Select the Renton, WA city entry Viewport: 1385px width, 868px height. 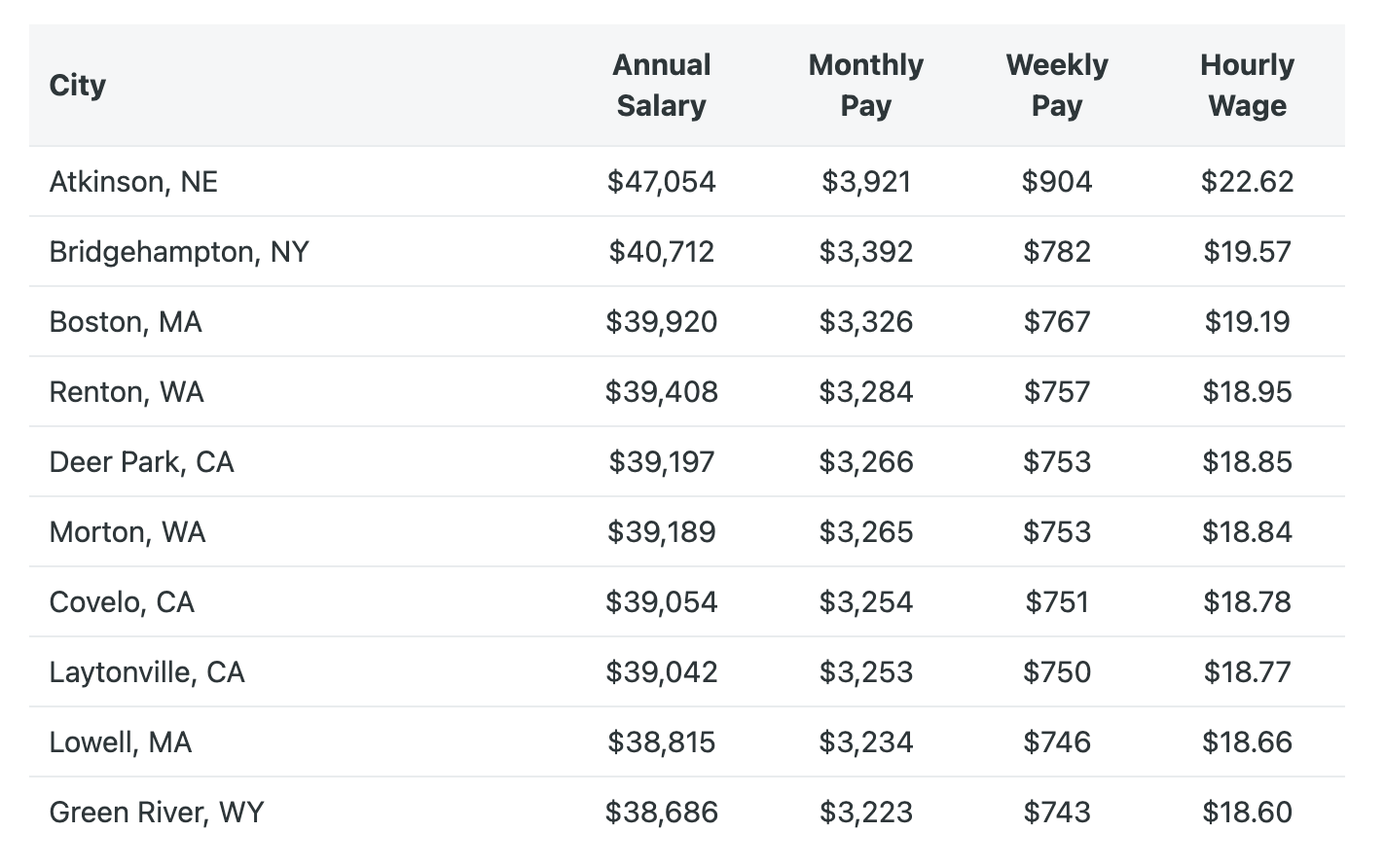click(x=127, y=392)
